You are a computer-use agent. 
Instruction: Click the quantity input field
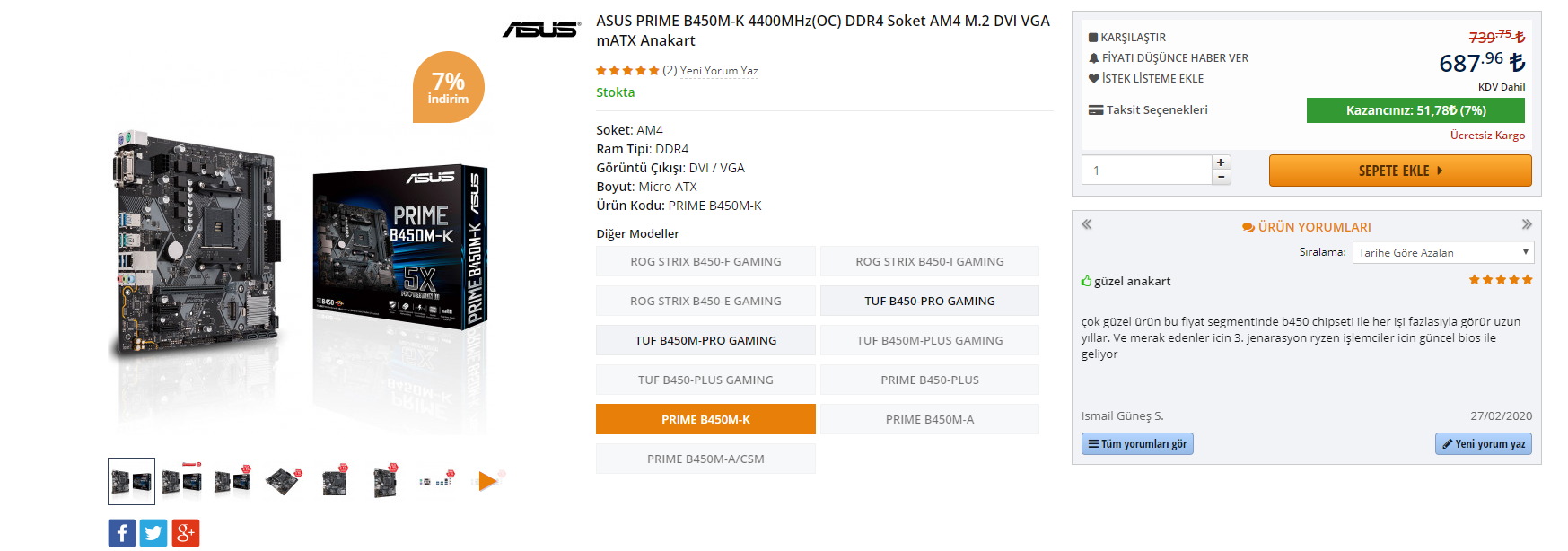(1147, 170)
